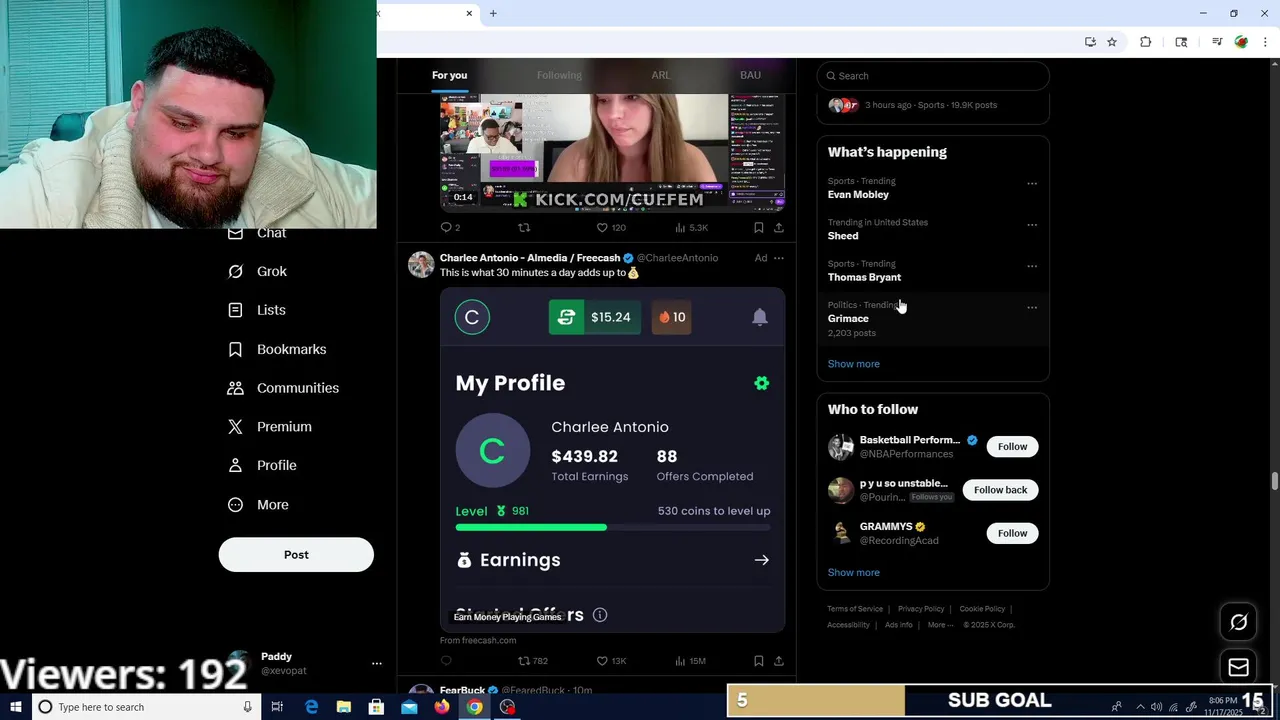Open the Freecash My Profile ad image
Viewport: 1280px width, 720px height.
click(612, 461)
